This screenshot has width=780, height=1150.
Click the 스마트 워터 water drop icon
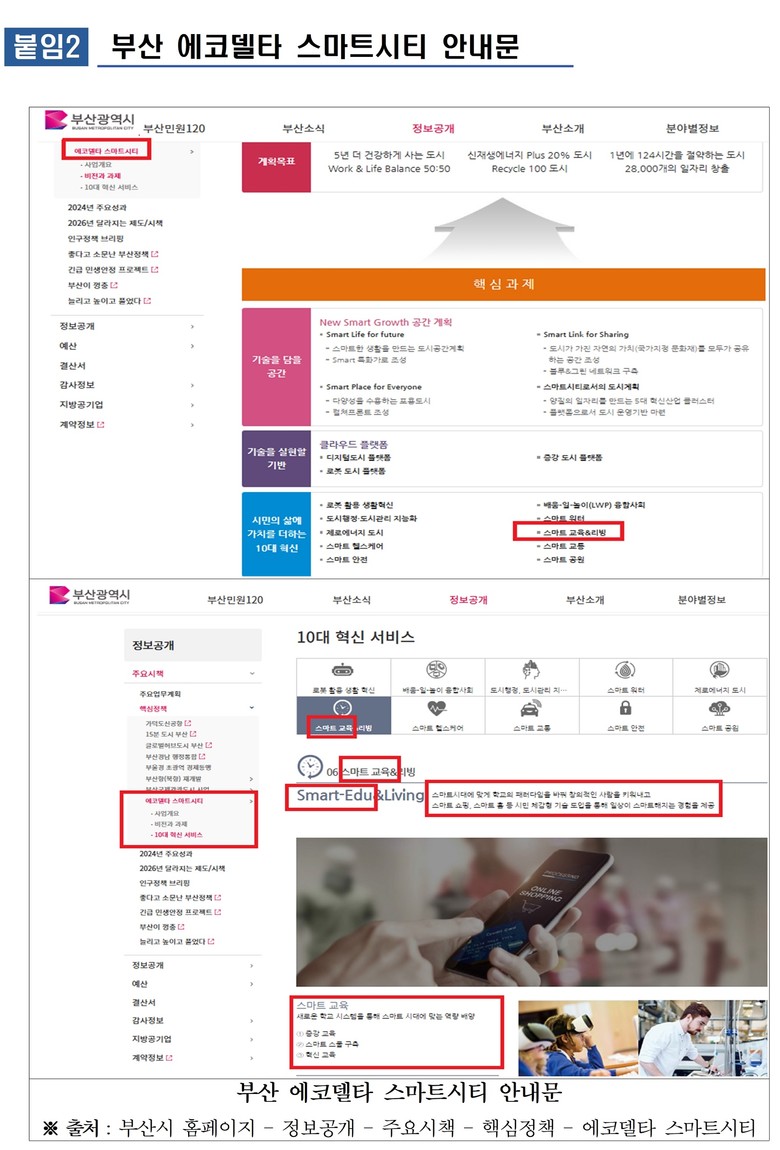(625, 670)
